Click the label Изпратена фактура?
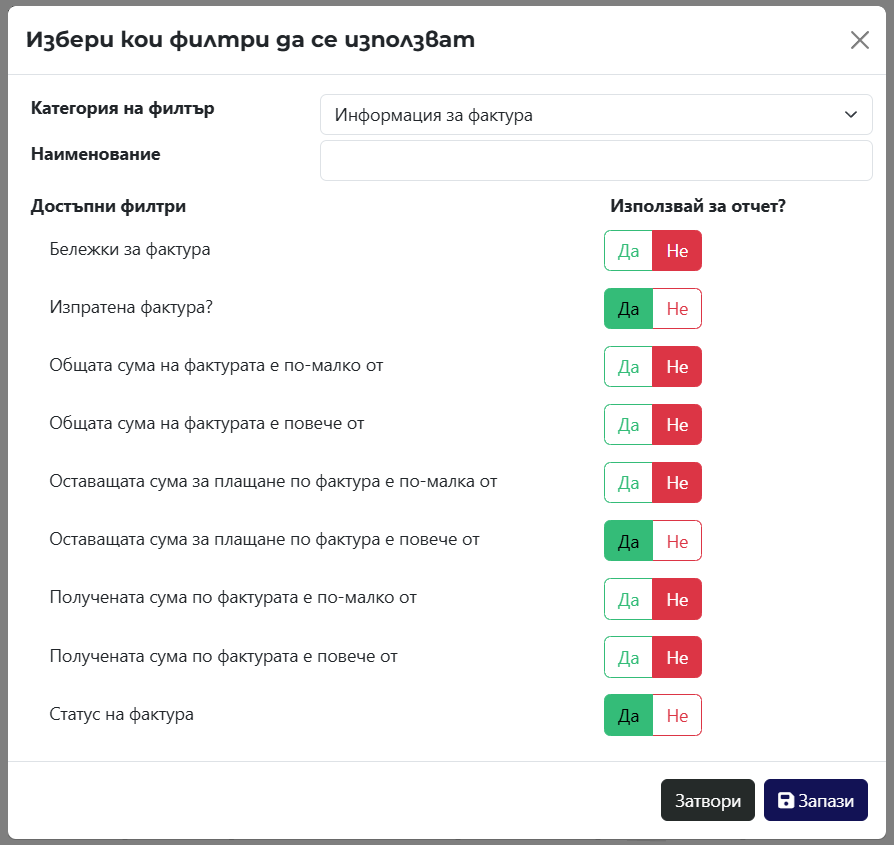Viewport: 894px width, 845px height. [x=131, y=307]
